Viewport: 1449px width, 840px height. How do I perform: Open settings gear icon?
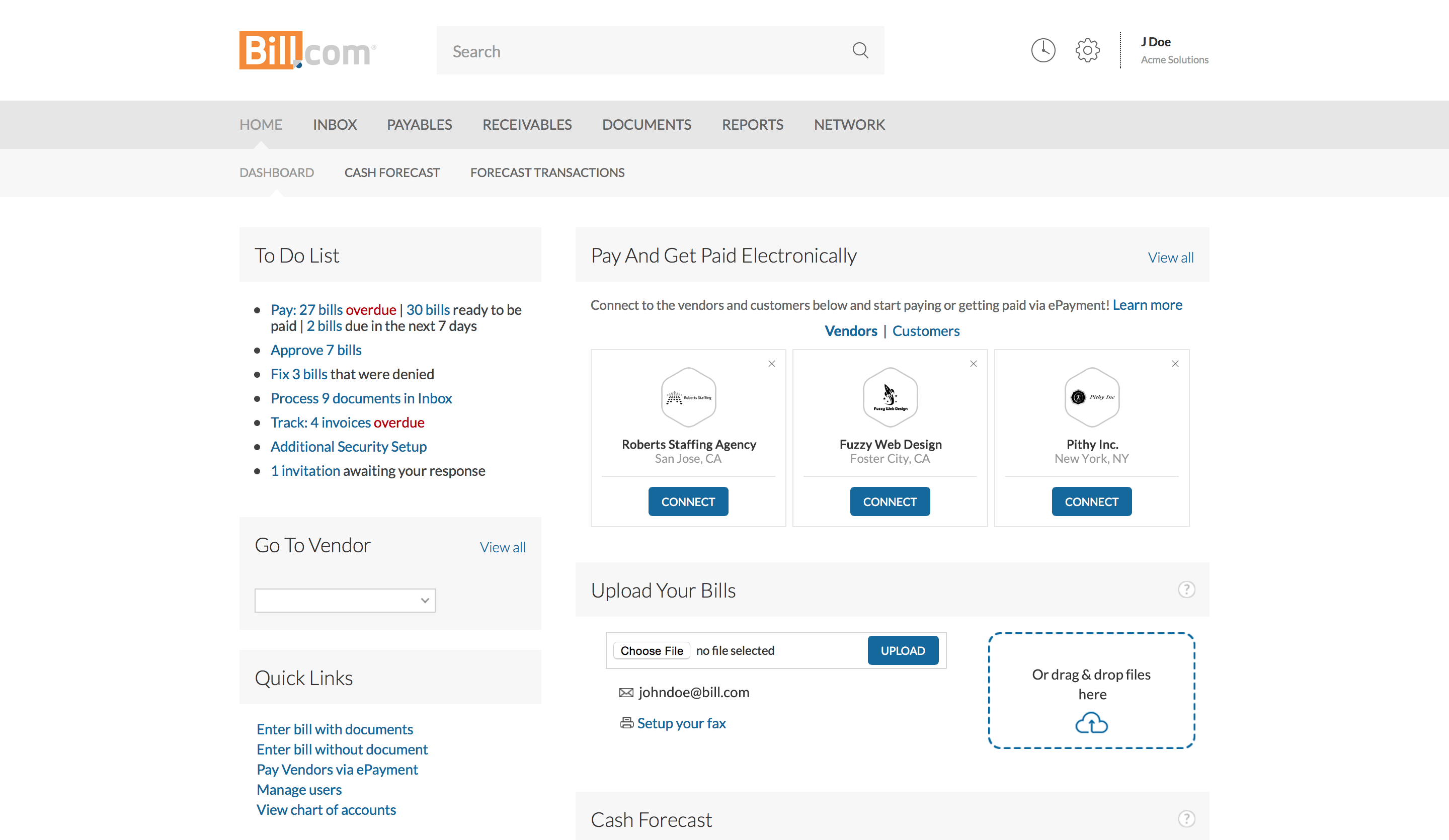(x=1086, y=50)
